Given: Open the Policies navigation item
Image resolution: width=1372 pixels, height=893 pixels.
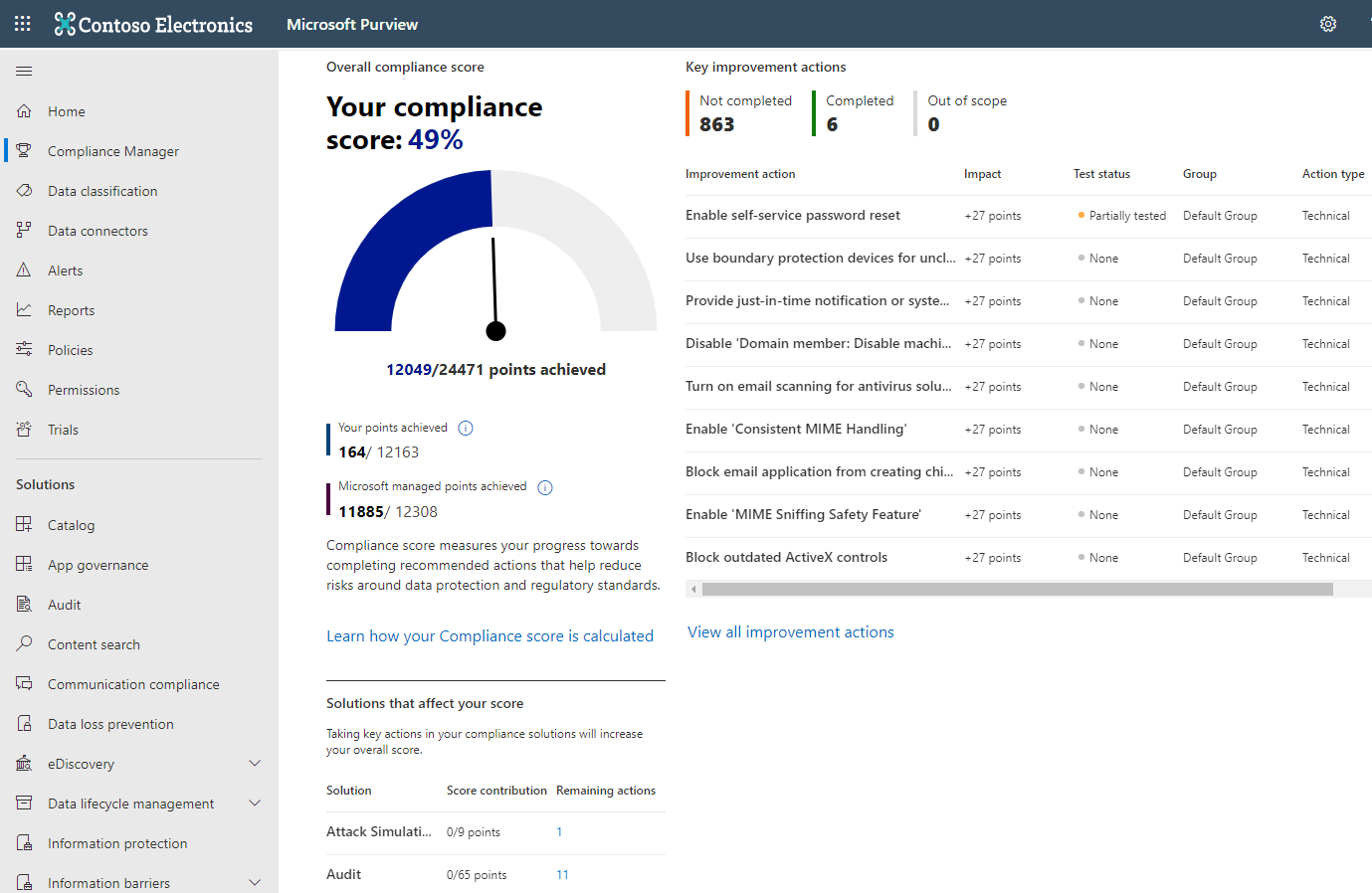Looking at the screenshot, I should 71,350.
